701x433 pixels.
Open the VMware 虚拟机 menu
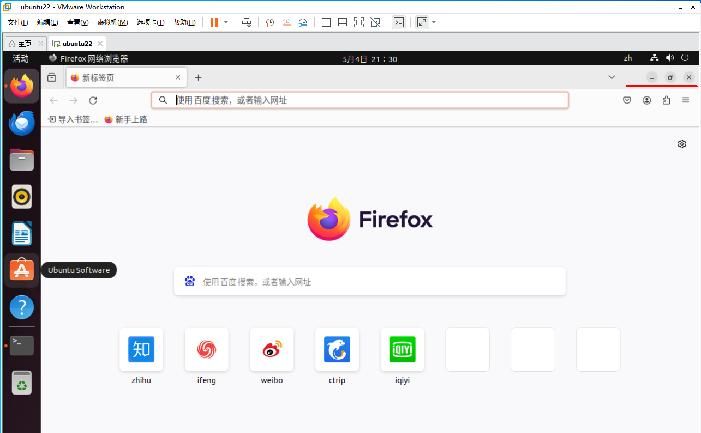click(x=113, y=22)
